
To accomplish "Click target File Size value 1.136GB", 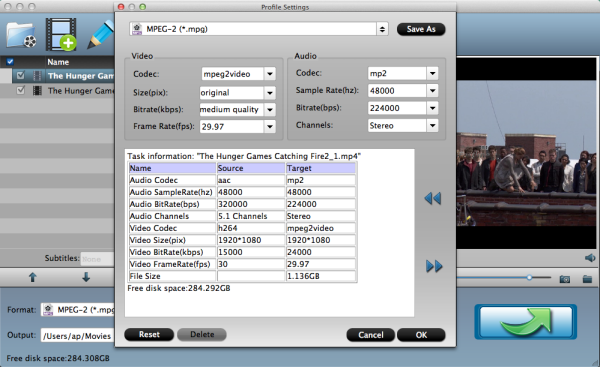I will [303, 276].
